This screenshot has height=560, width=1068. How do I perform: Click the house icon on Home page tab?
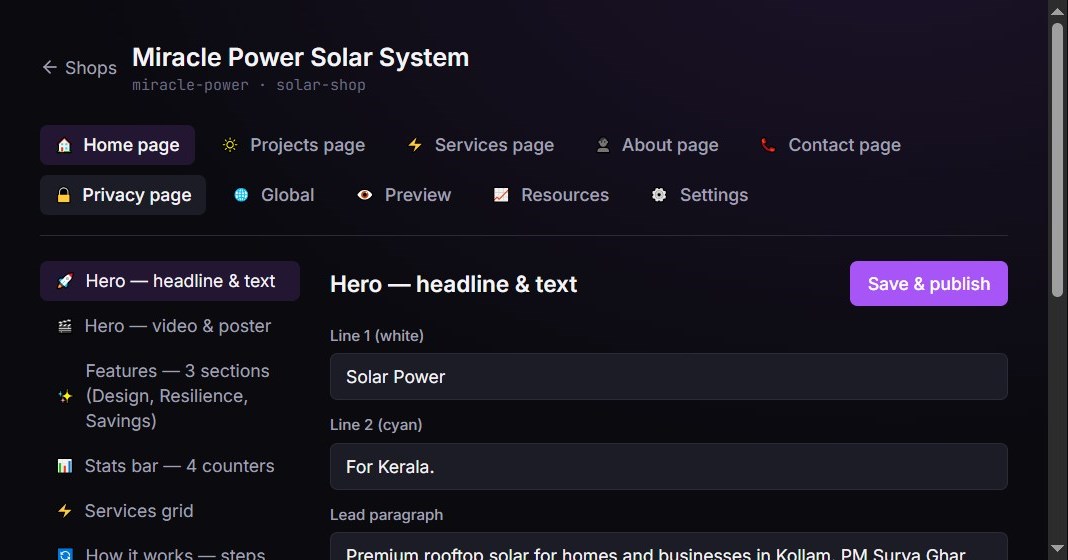pyautogui.click(x=64, y=145)
